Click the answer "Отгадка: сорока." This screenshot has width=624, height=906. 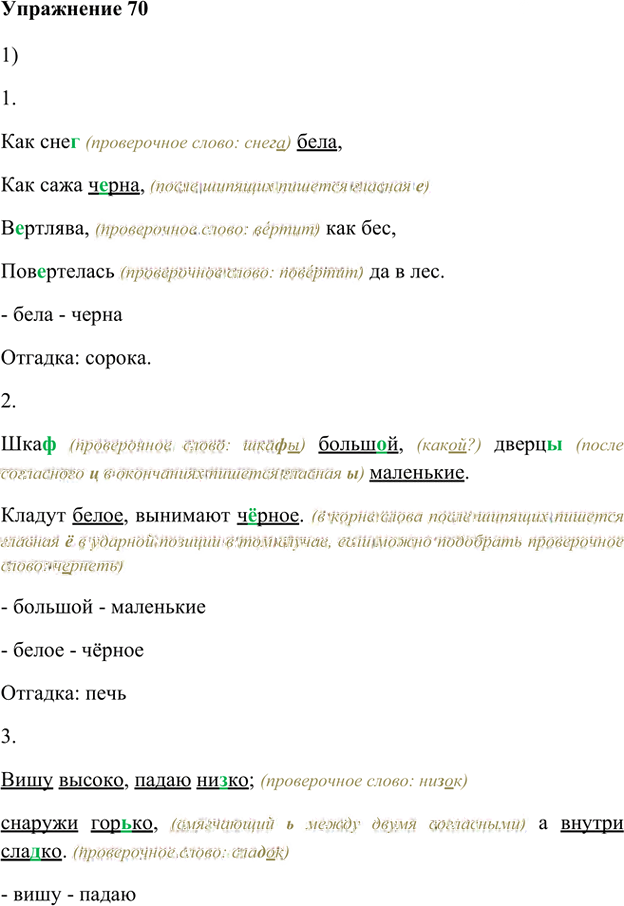76,358
